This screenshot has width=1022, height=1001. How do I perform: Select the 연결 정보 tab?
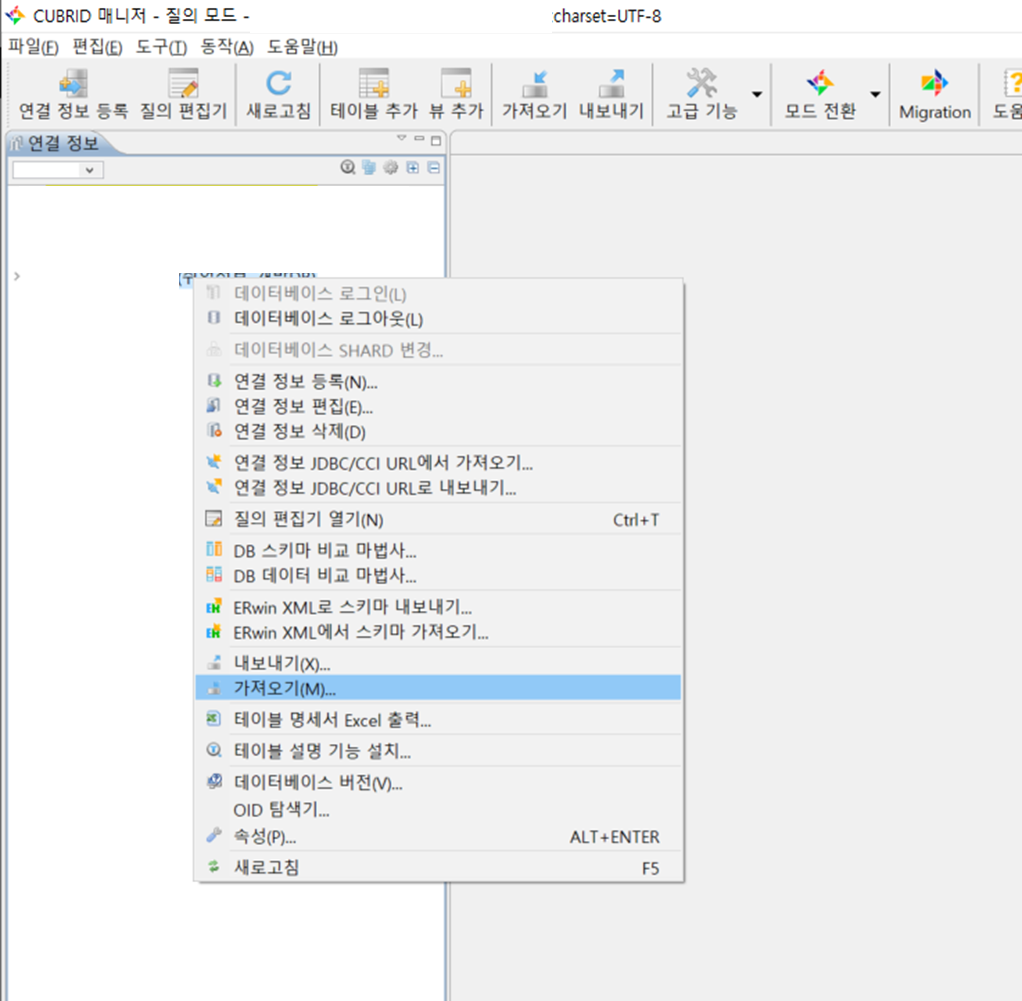pyautogui.click(x=63, y=143)
